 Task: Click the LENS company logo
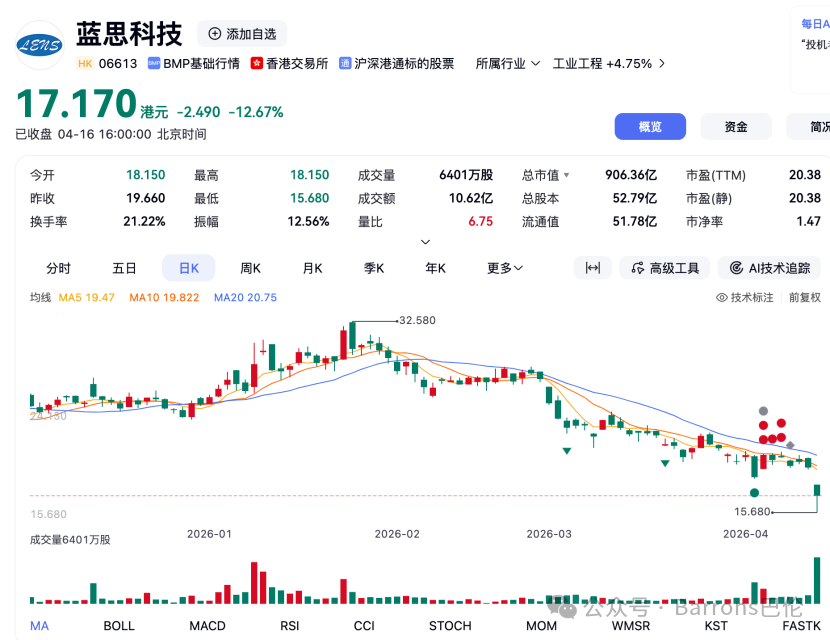[40, 45]
